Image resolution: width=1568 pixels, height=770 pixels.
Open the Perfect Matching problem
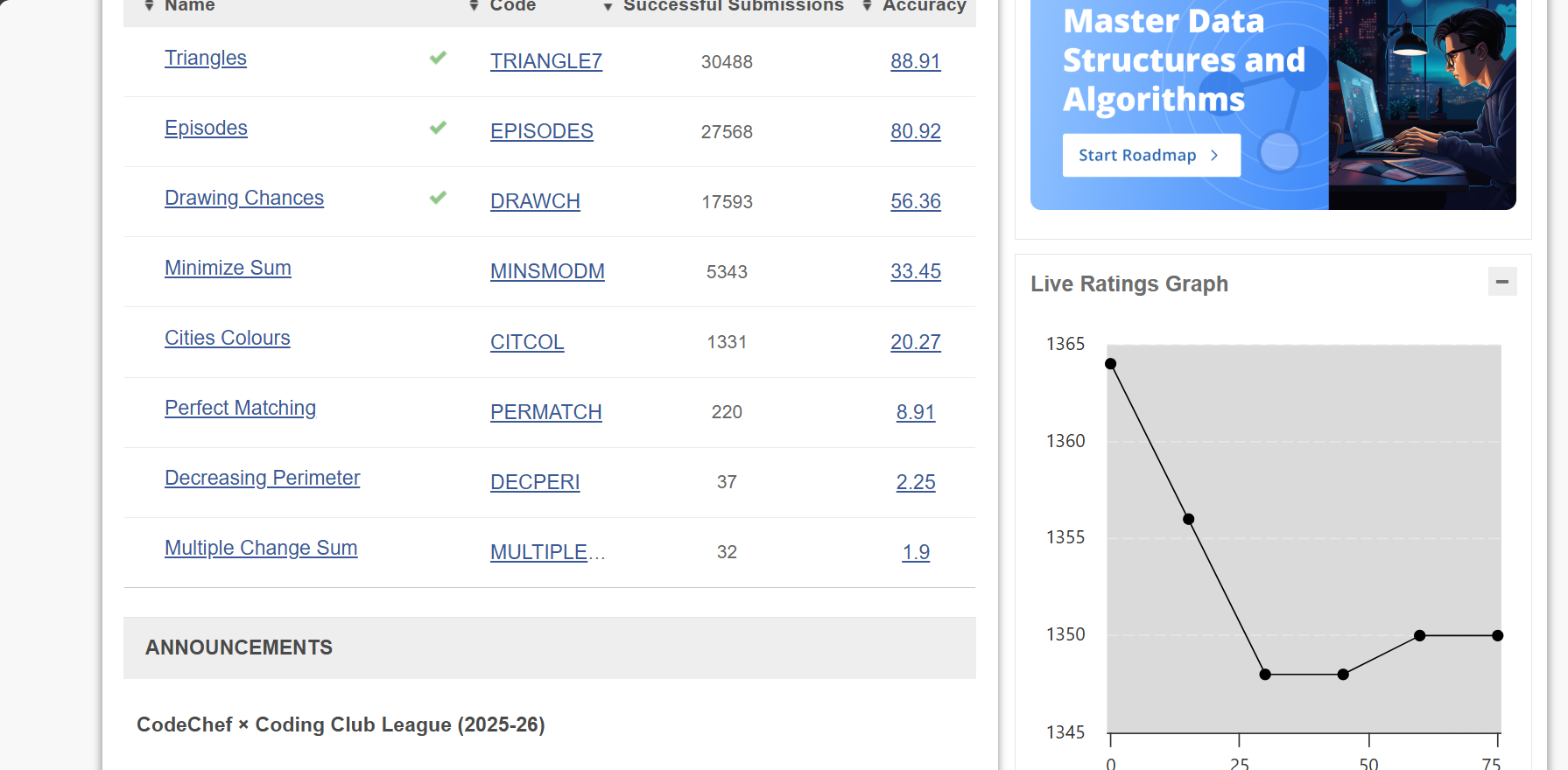[240, 408]
